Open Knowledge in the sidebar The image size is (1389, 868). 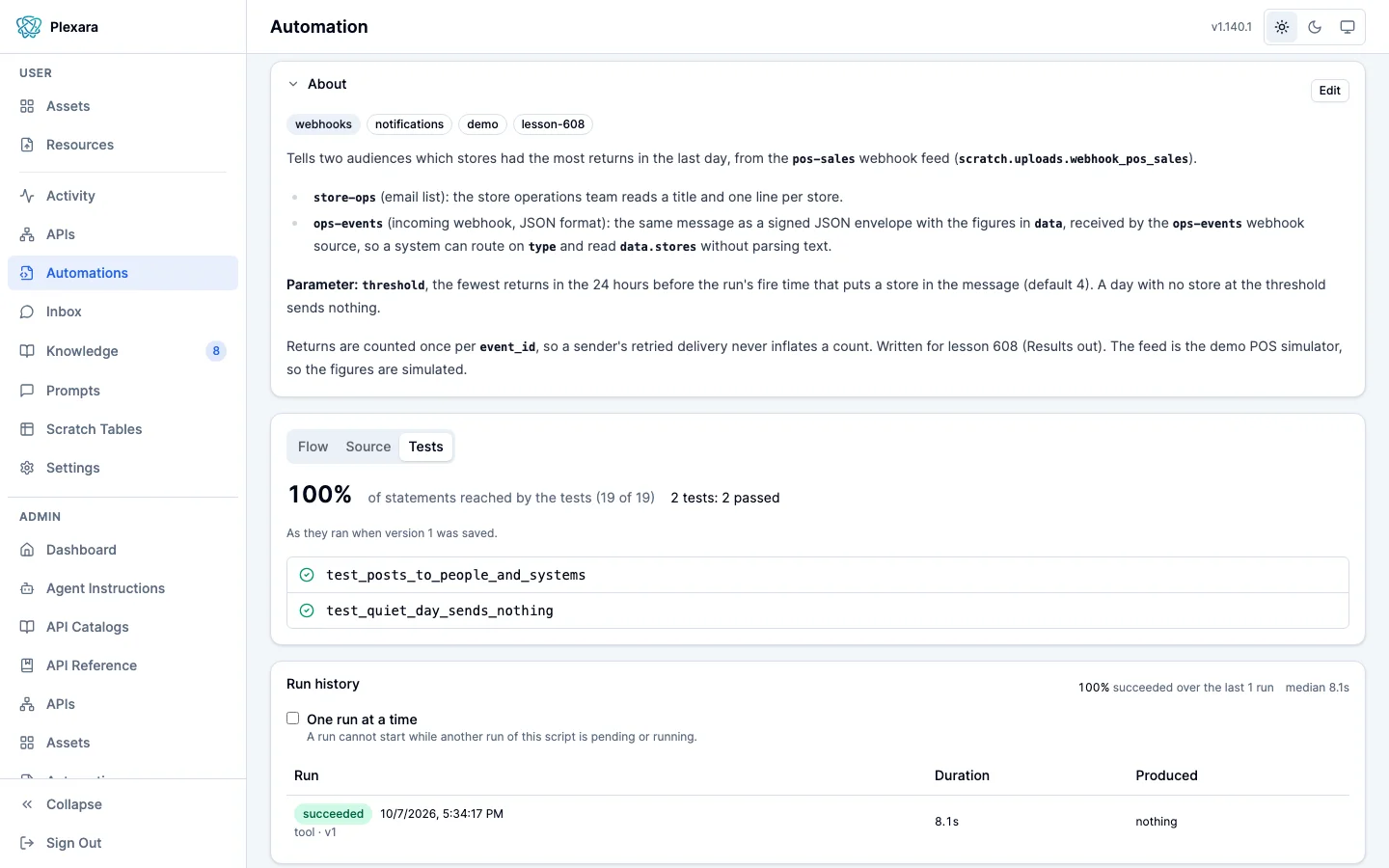coord(123,351)
